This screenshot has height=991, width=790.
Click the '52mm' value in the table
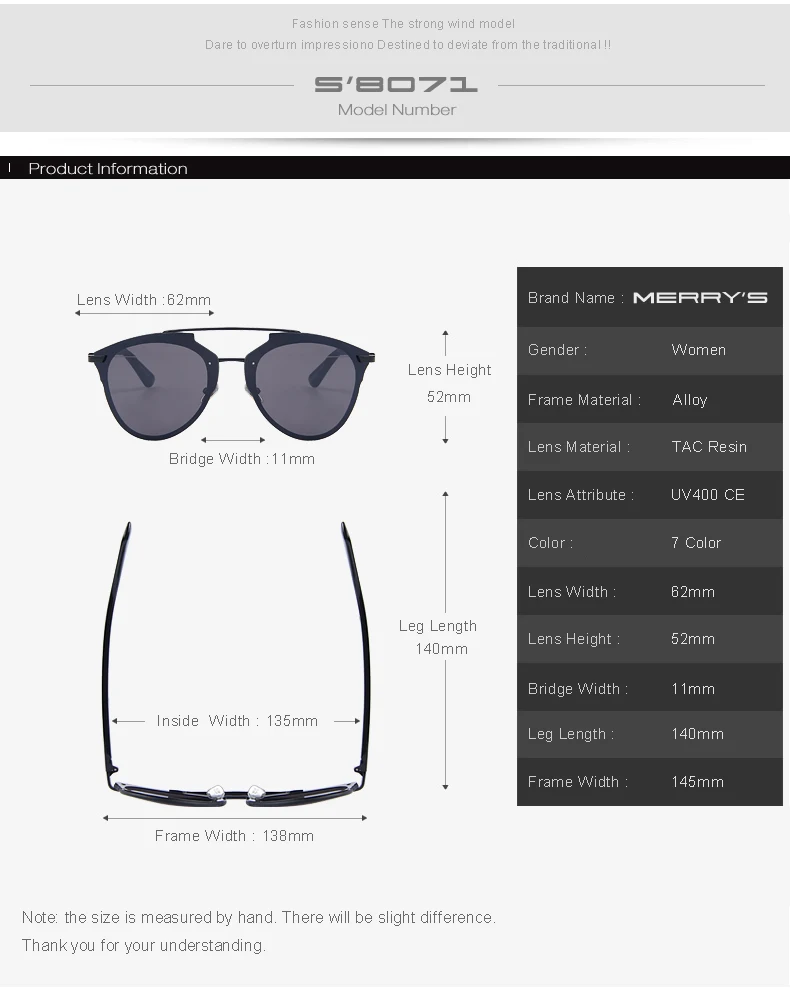[693, 639]
